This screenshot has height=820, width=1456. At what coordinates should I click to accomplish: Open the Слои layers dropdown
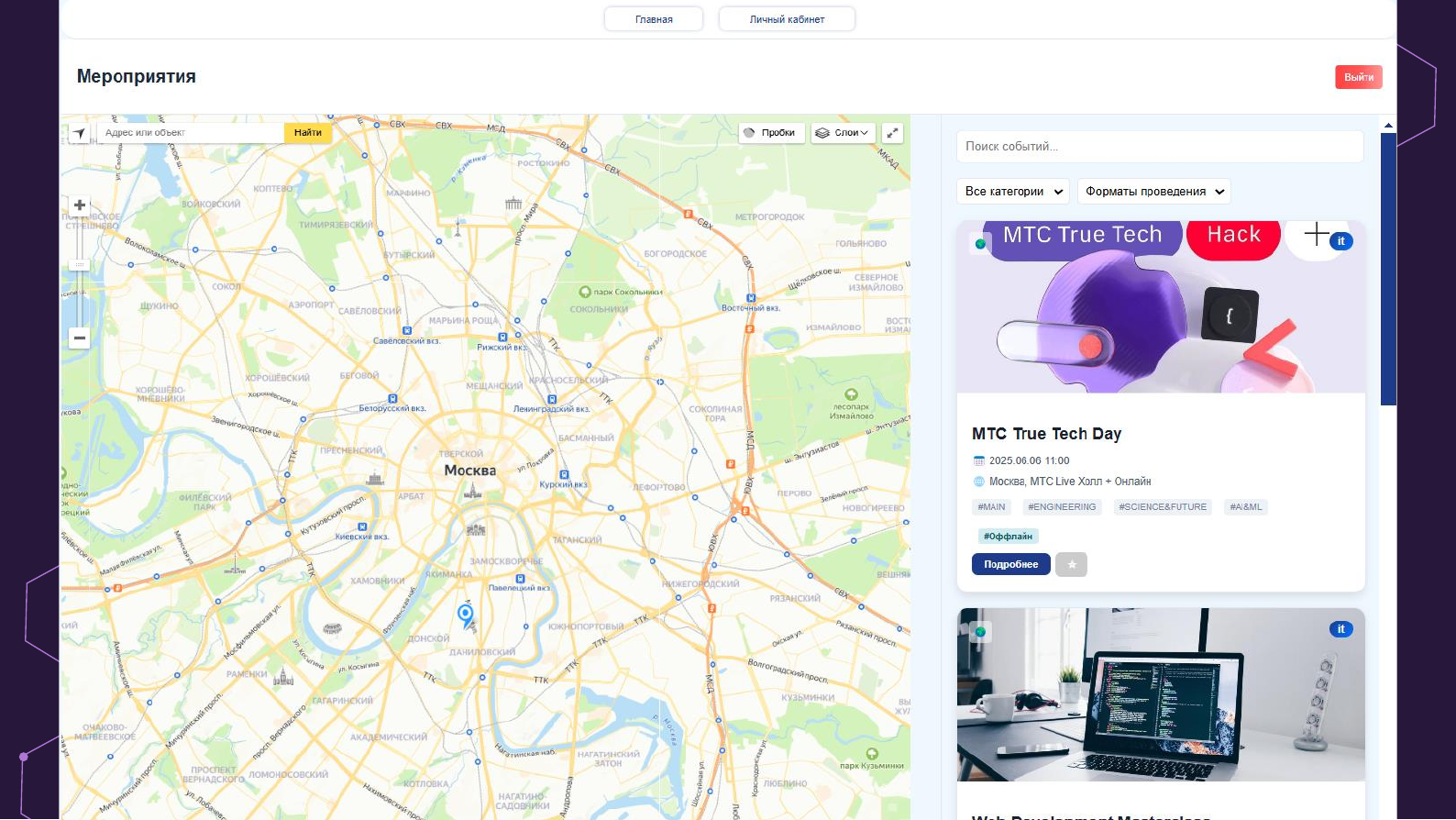844,133
